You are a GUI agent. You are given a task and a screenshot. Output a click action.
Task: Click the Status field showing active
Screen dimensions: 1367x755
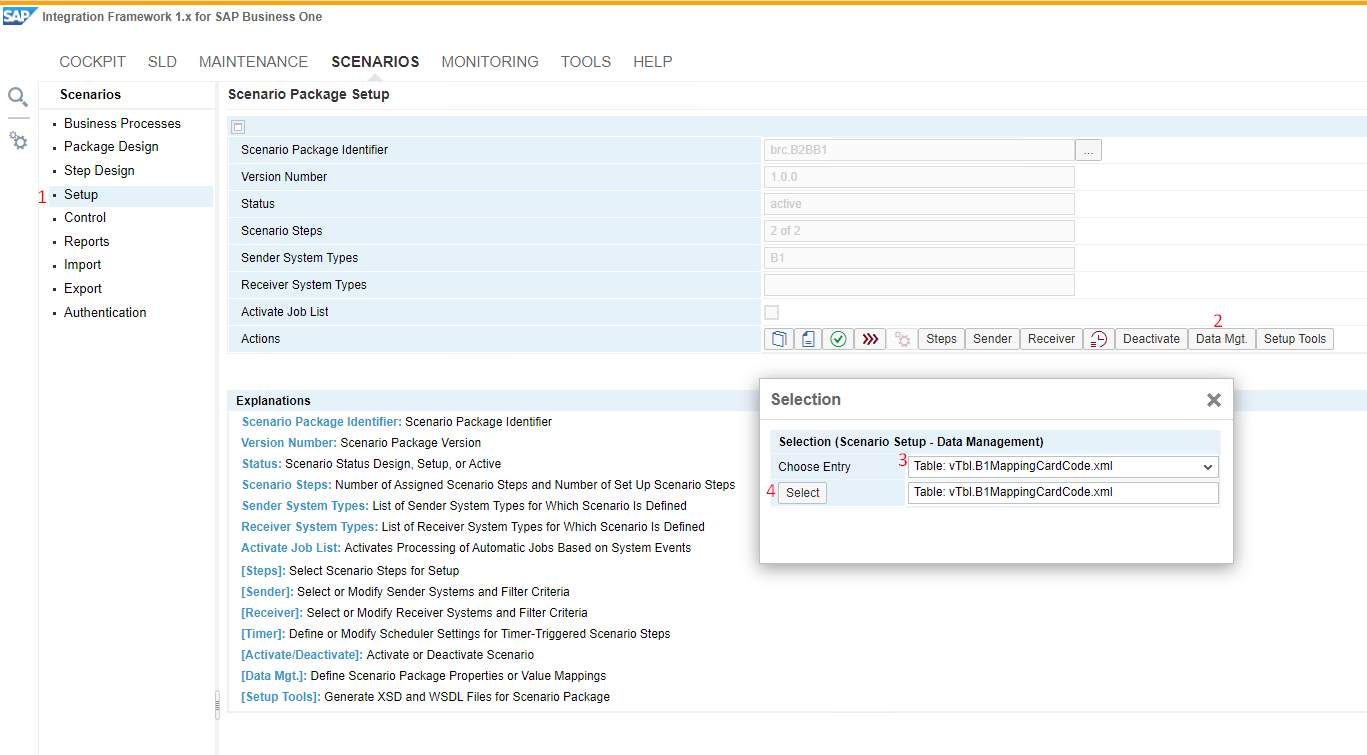[x=919, y=204]
